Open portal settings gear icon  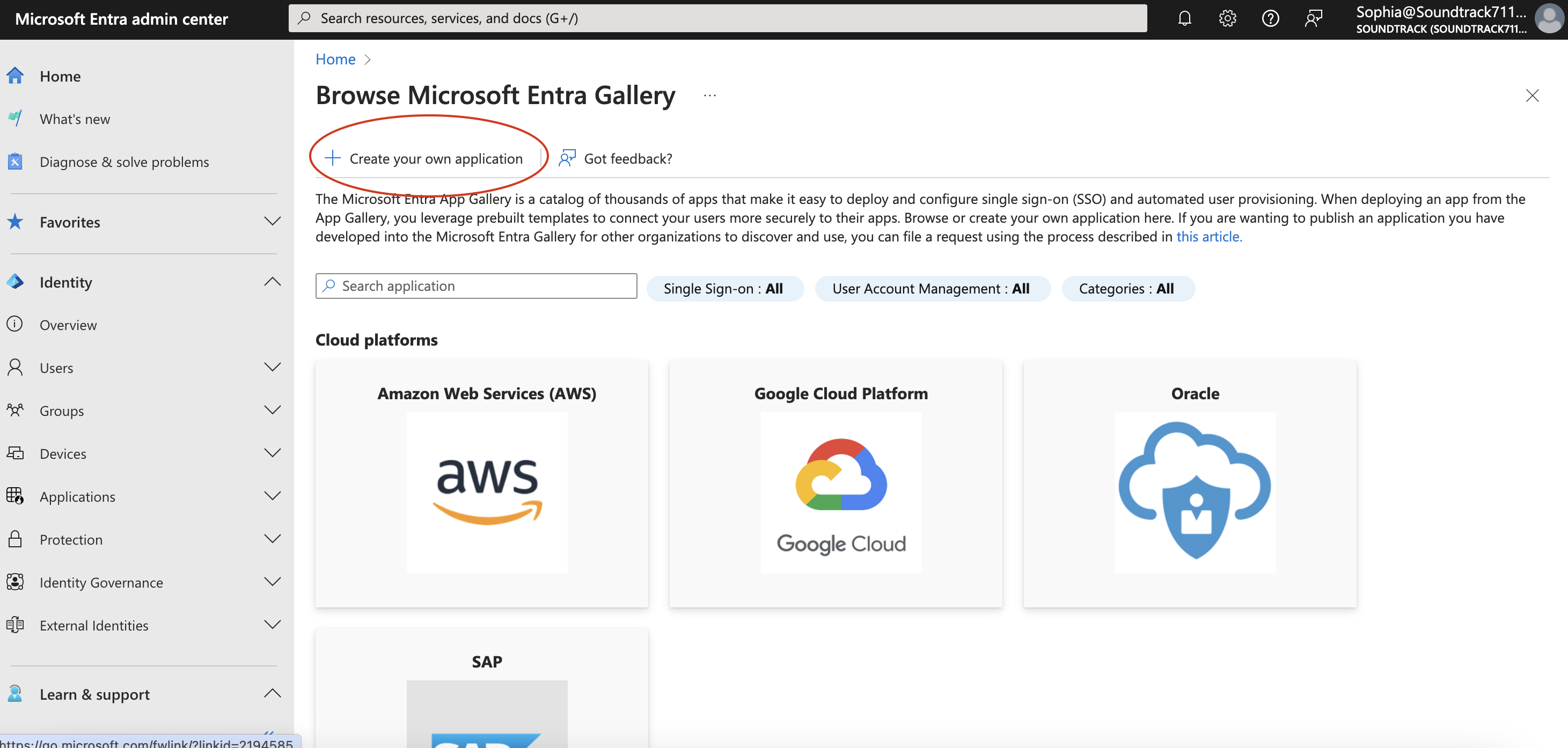pyautogui.click(x=1227, y=18)
